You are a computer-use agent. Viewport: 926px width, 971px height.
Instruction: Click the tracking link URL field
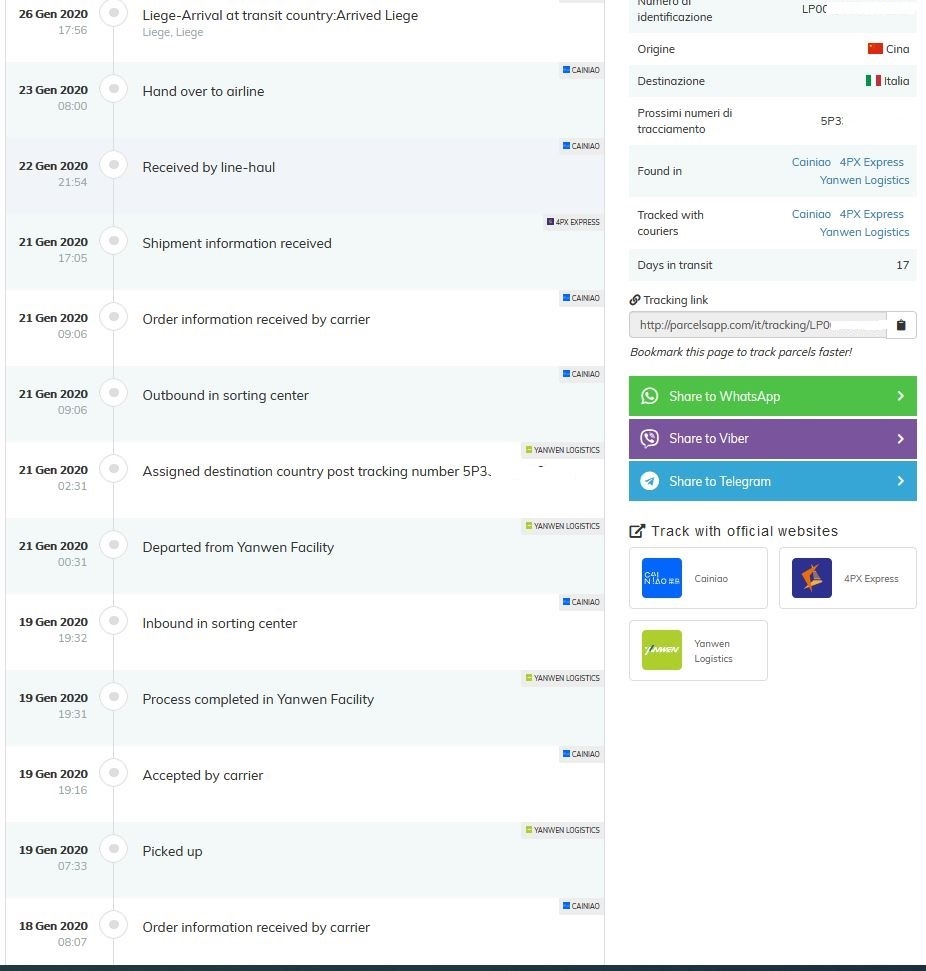pos(758,325)
